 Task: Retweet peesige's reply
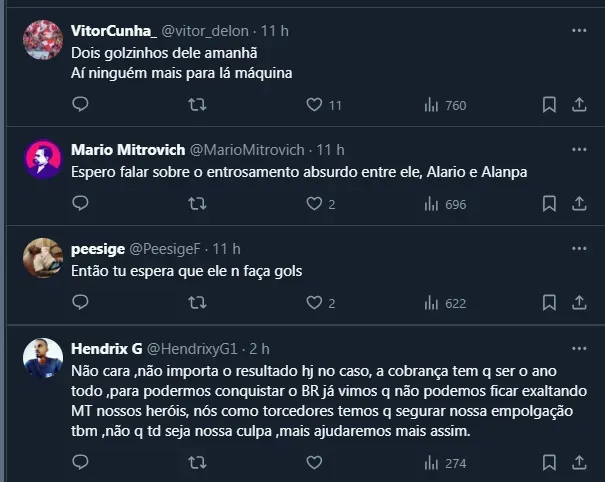point(198,303)
